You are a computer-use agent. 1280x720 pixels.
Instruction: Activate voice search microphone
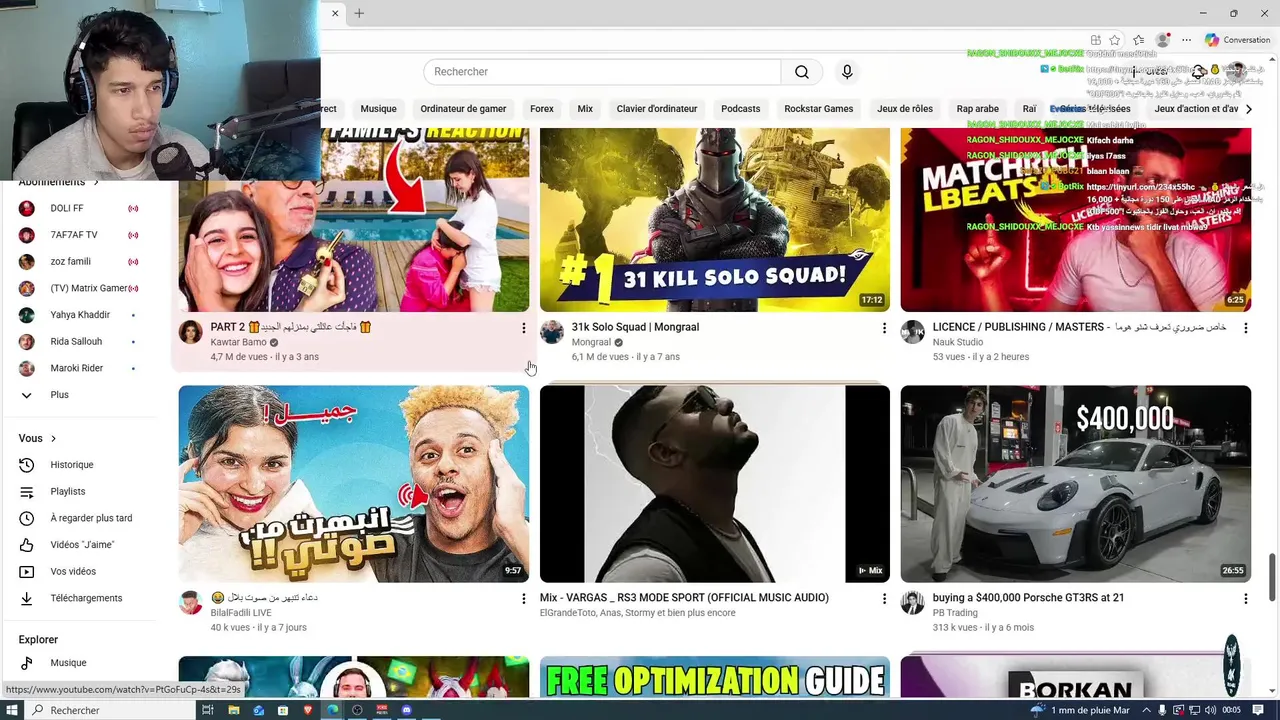[847, 72]
